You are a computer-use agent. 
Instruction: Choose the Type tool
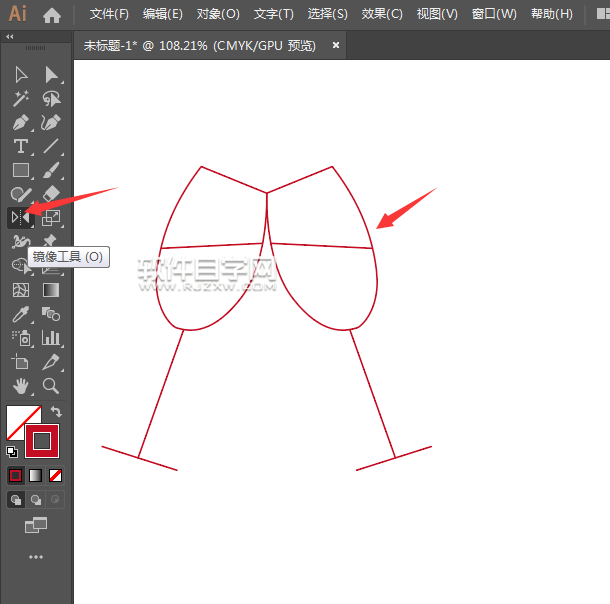coord(20,146)
